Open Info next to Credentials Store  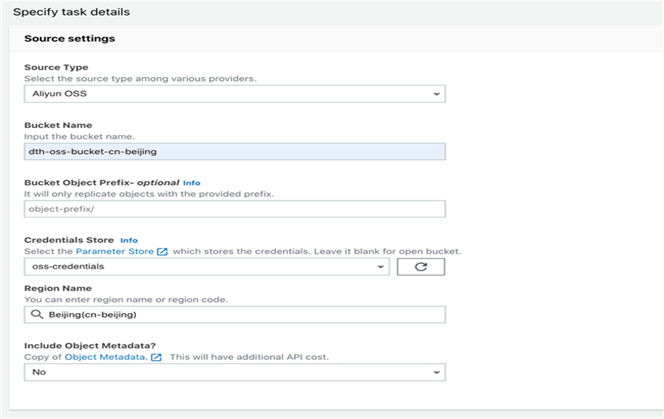[x=129, y=240]
